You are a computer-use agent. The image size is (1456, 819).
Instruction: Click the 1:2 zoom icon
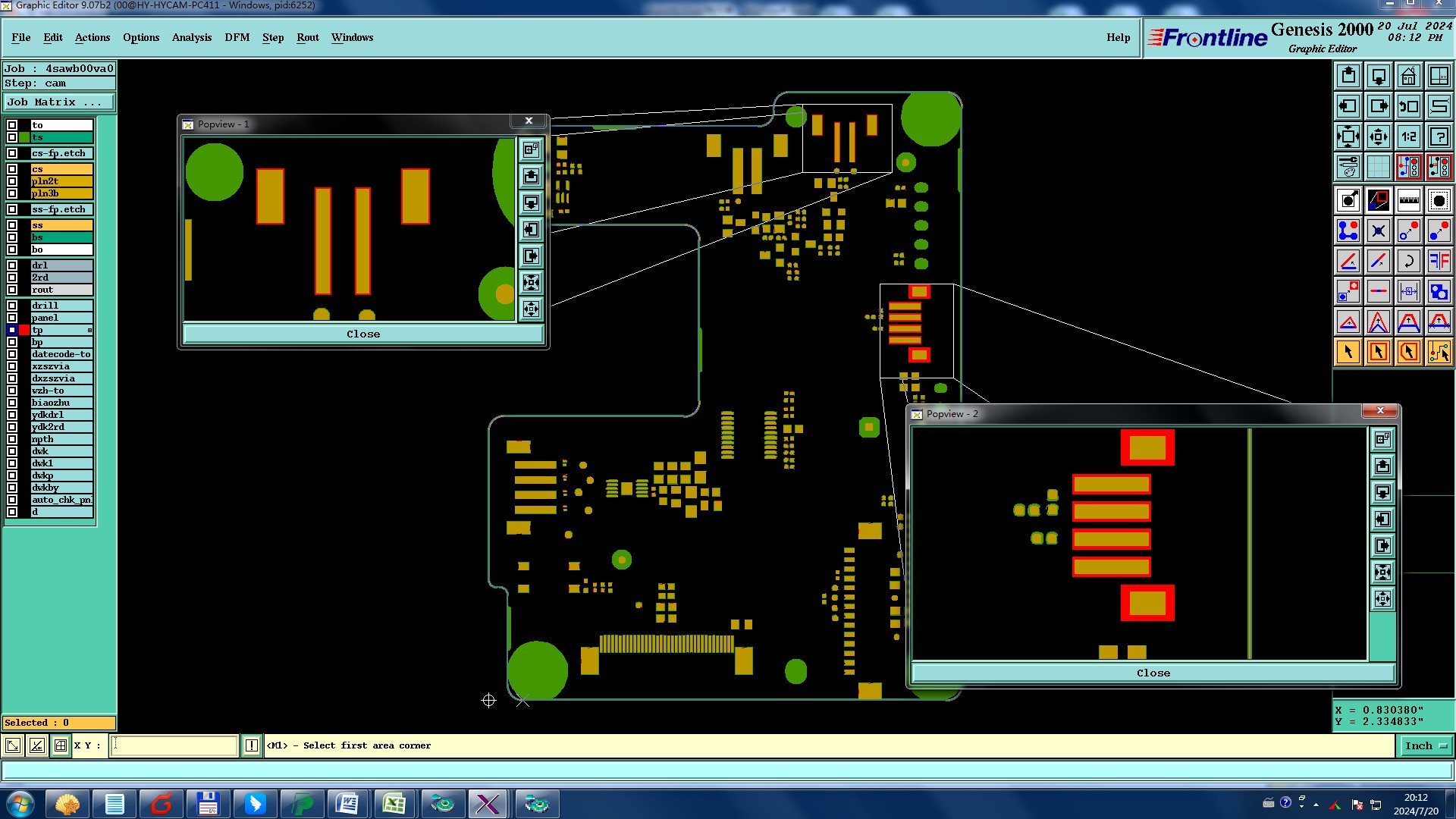pyautogui.click(x=1408, y=136)
